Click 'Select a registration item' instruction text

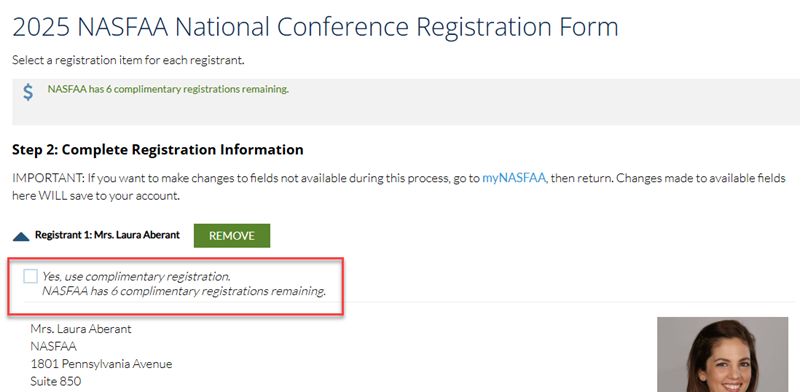(129, 60)
